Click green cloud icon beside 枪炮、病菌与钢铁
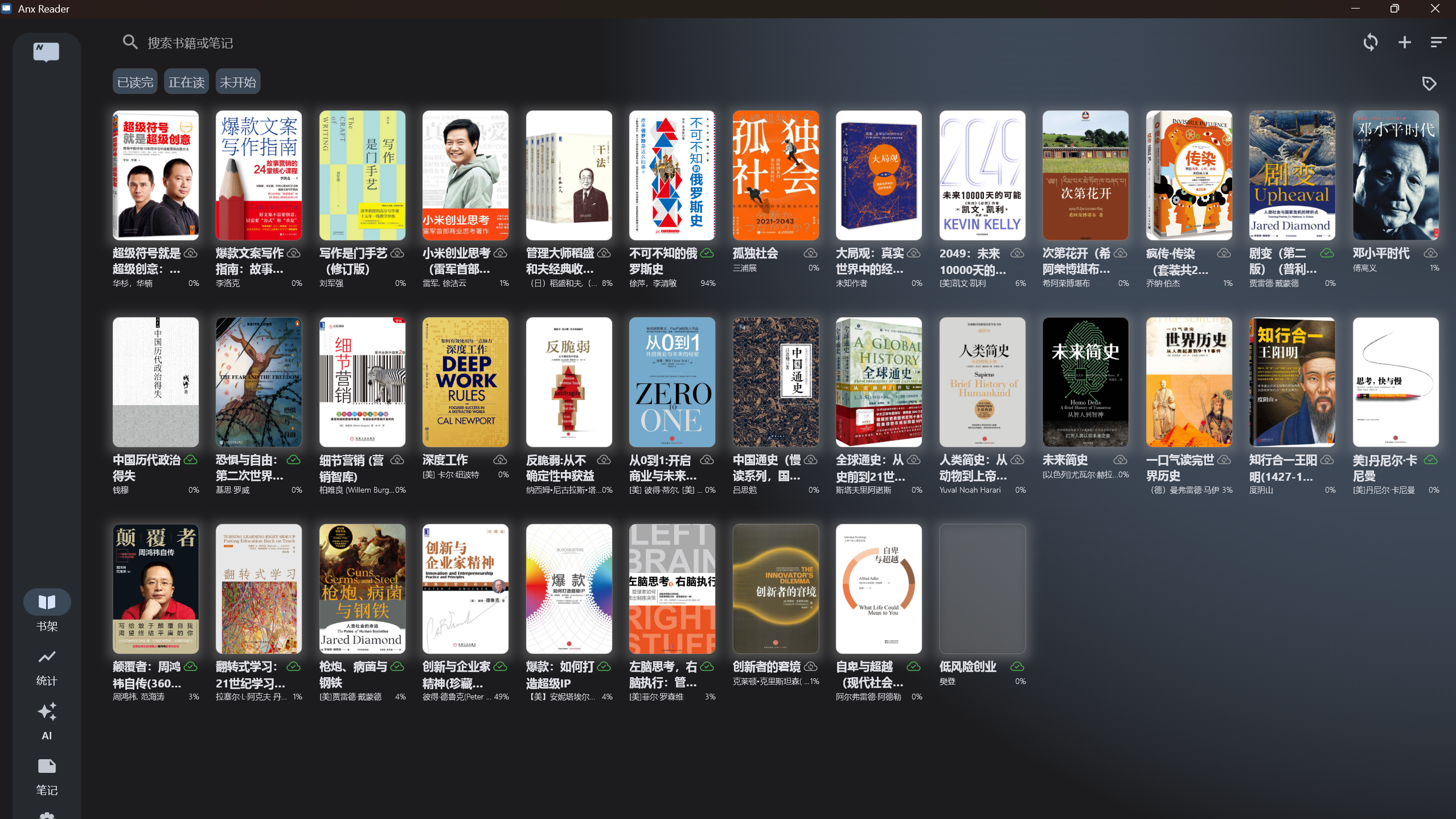This screenshot has width=1456, height=819. pyautogui.click(x=397, y=666)
